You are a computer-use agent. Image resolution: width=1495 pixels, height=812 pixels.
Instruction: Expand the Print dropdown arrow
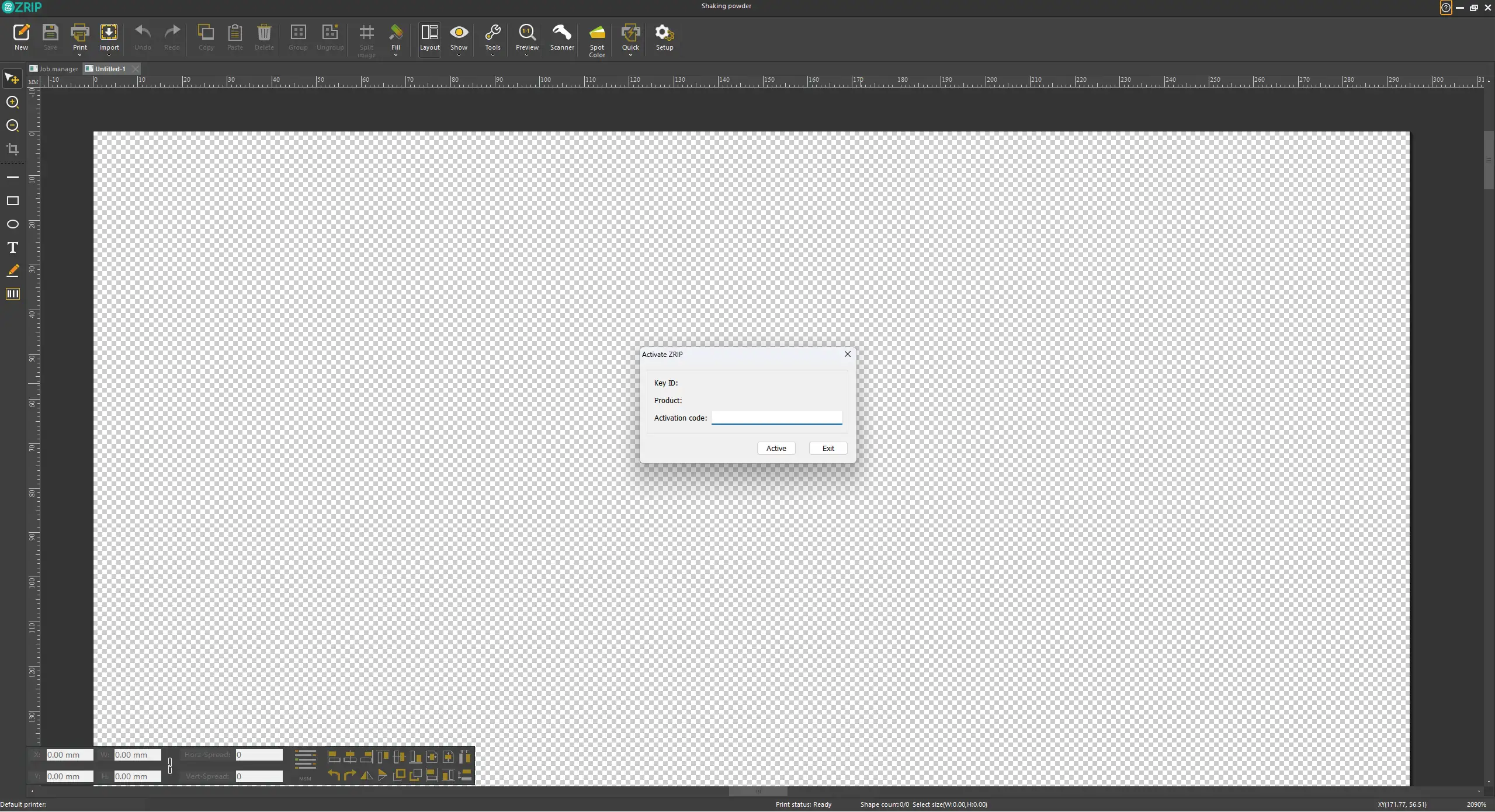(79, 55)
